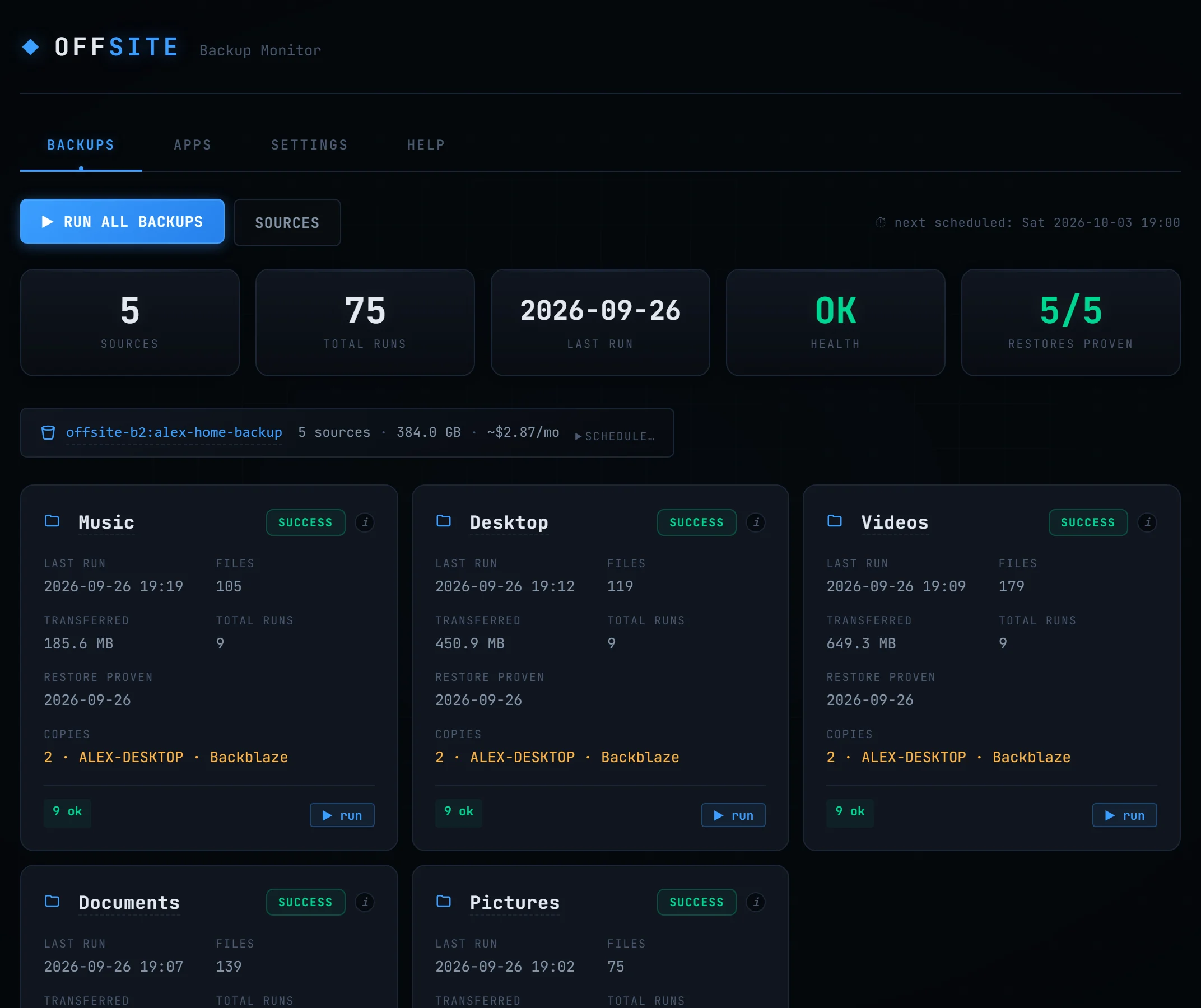Click the clock icon by next scheduled

(x=881, y=222)
